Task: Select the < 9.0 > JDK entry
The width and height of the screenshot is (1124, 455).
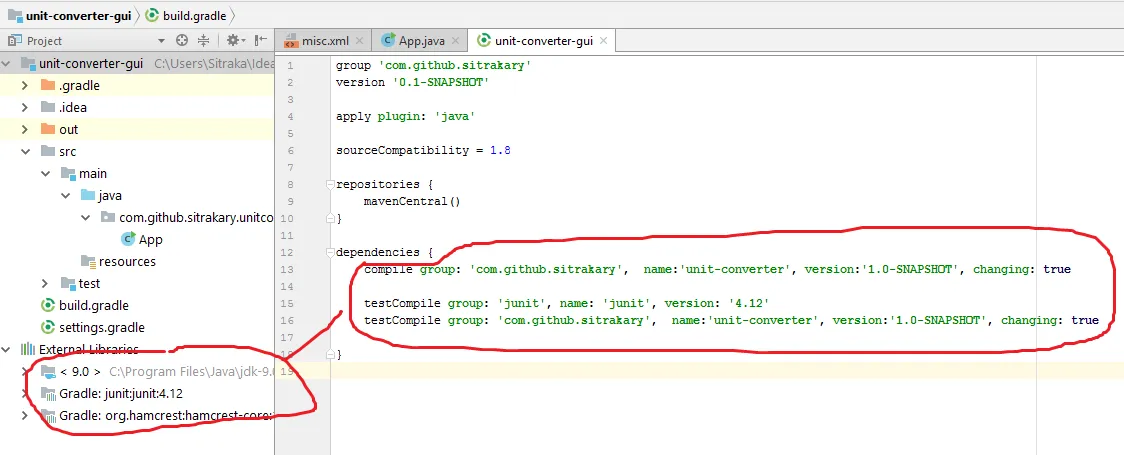Action: point(80,371)
